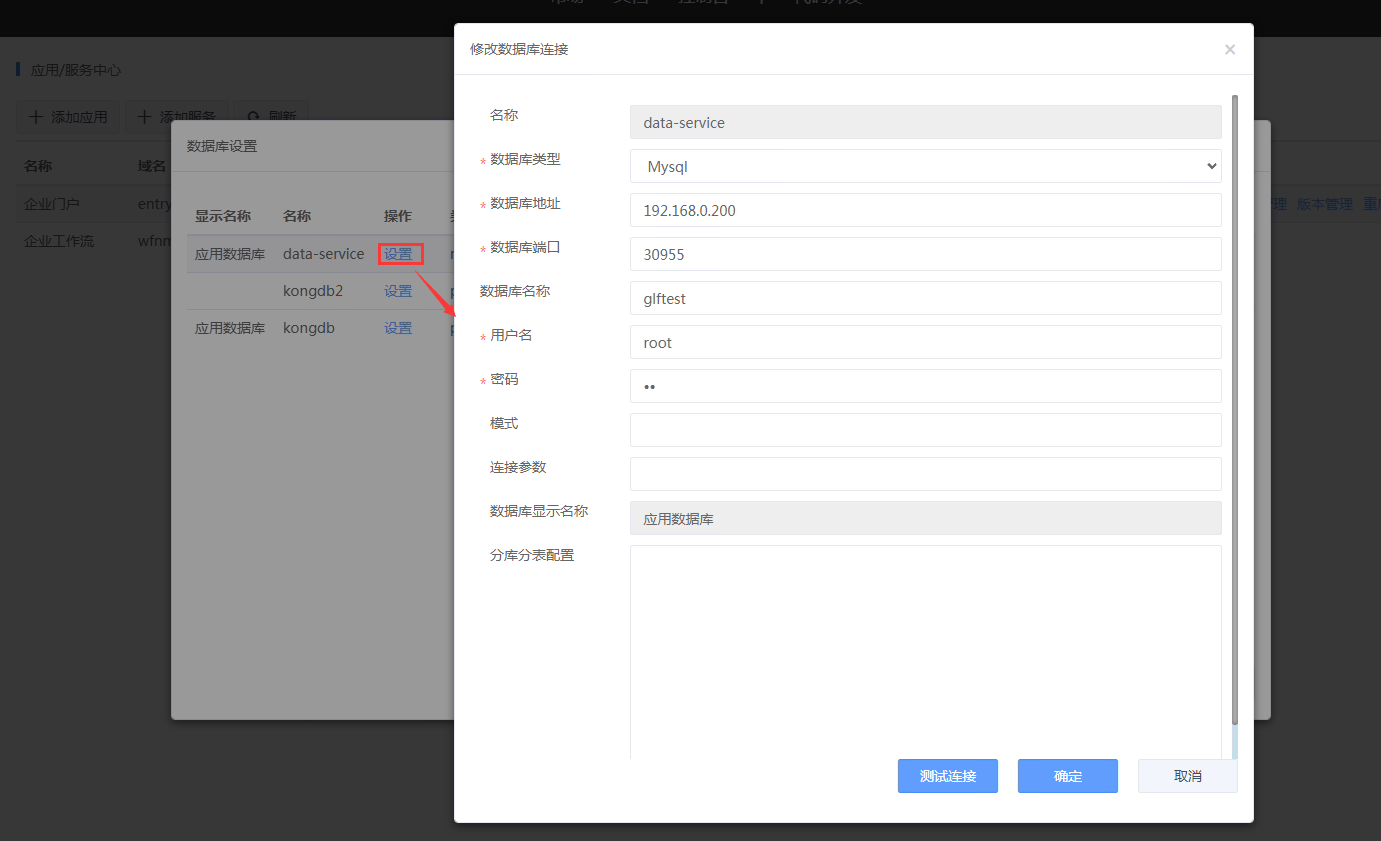Click 设置 link for kongdb row

coord(398,328)
